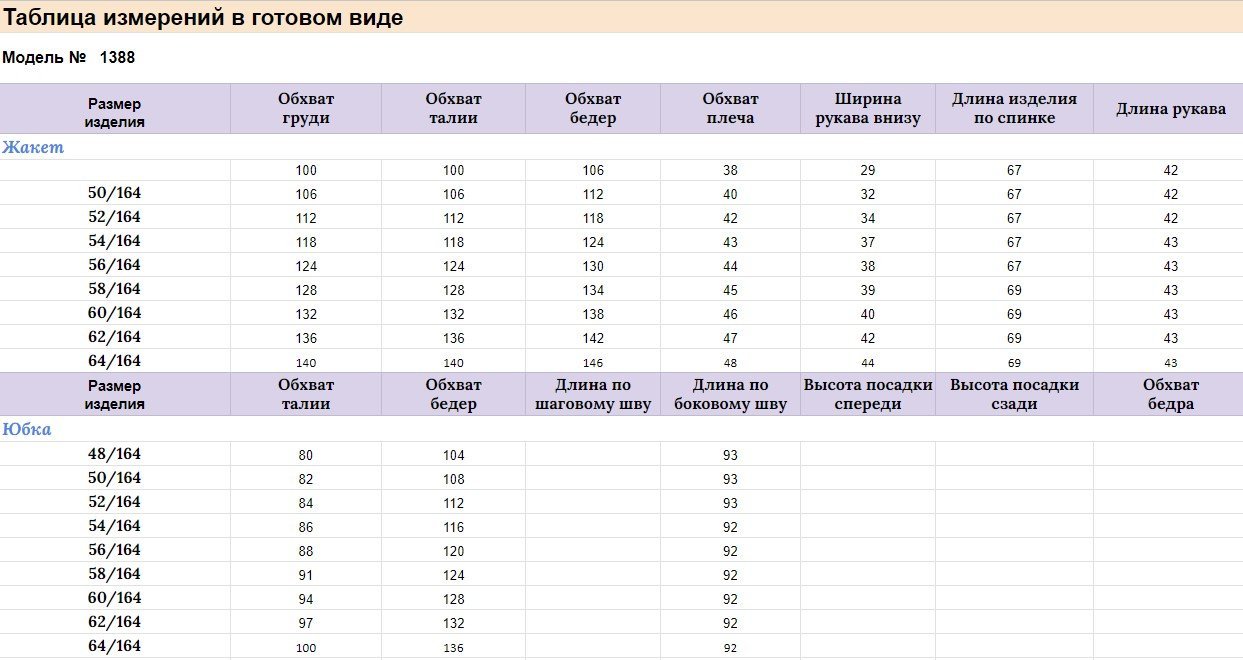The width and height of the screenshot is (1243, 660).
Task: Click the 48/164 size row label
Action: tap(115, 454)
